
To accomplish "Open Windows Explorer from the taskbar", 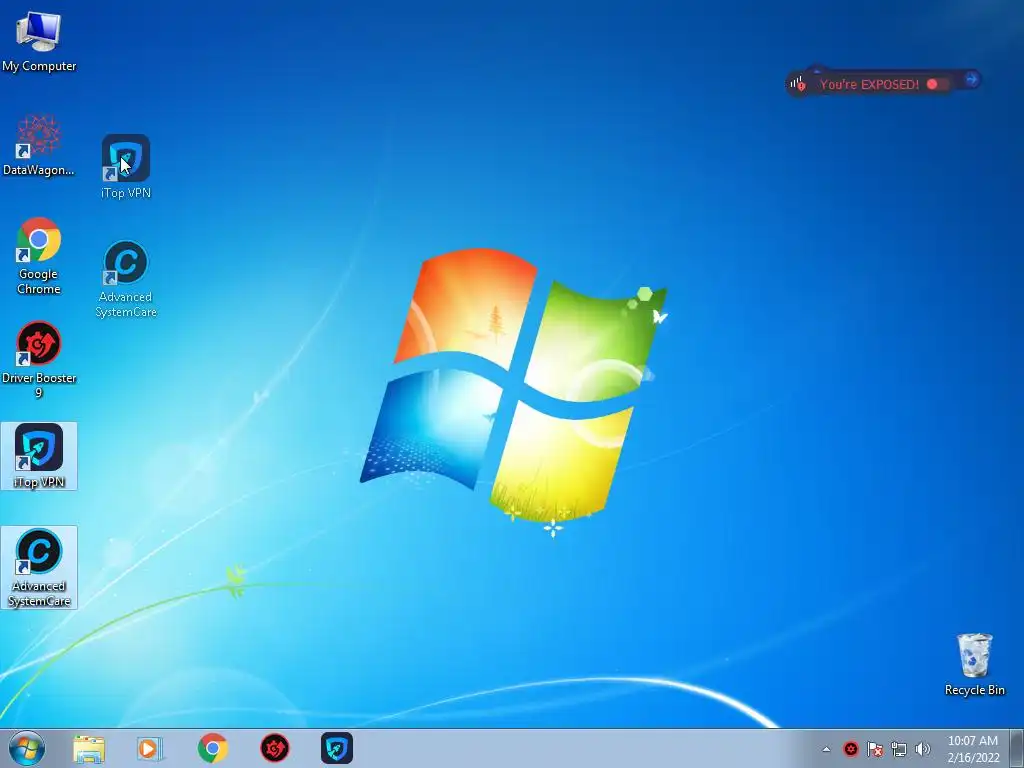I will 89,748.
